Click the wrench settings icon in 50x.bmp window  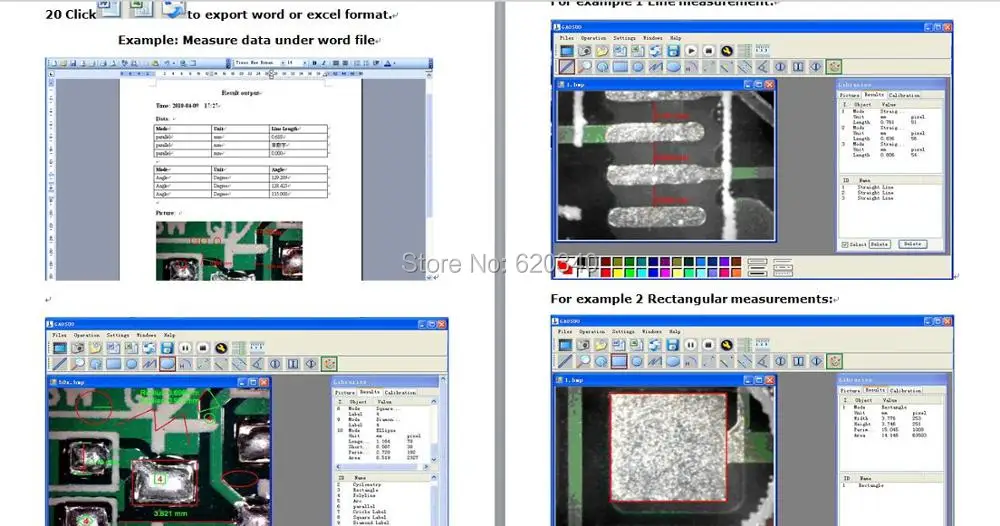[221, 348]
